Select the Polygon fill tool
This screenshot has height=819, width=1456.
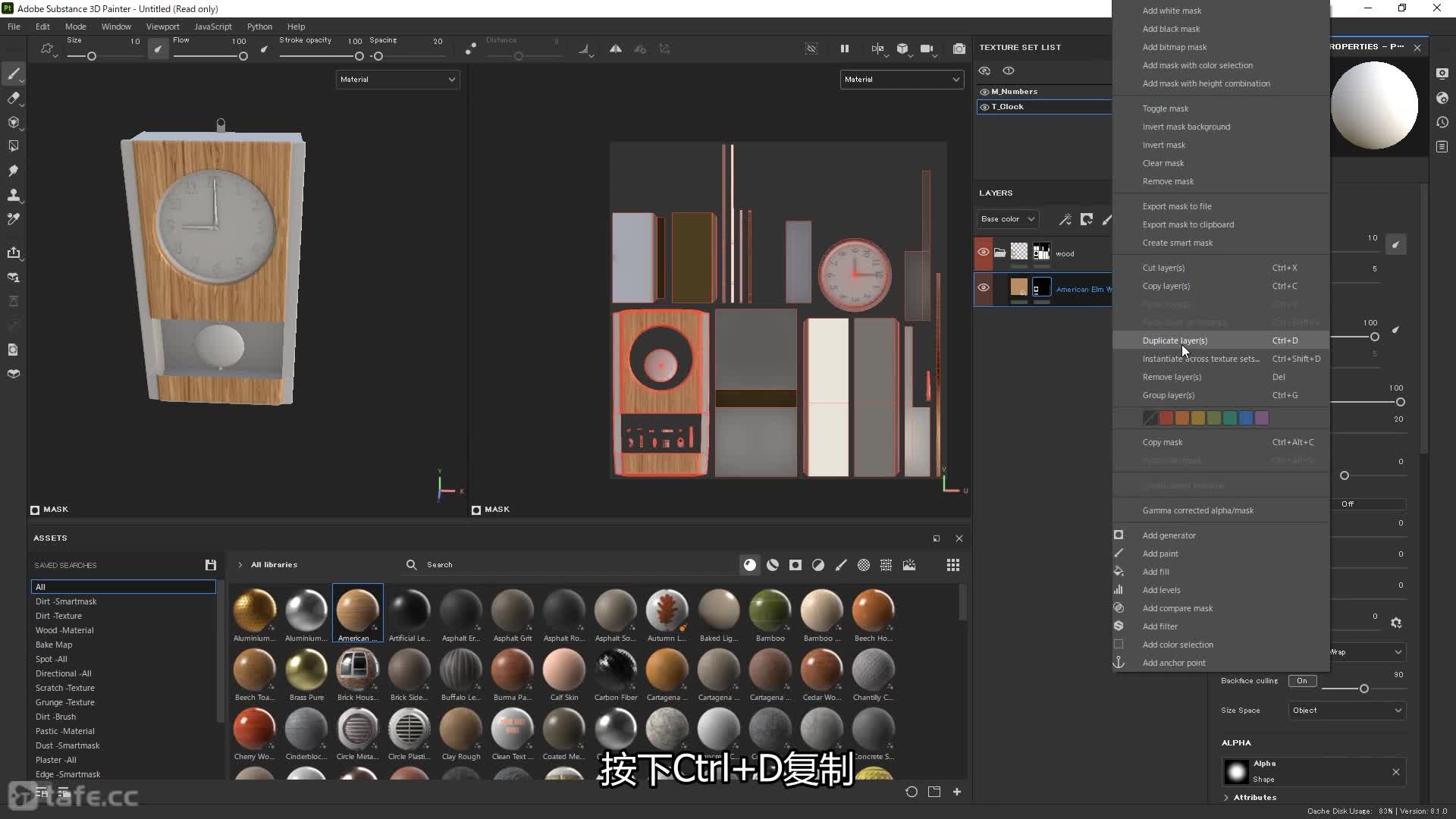click(x=13, y=146)
